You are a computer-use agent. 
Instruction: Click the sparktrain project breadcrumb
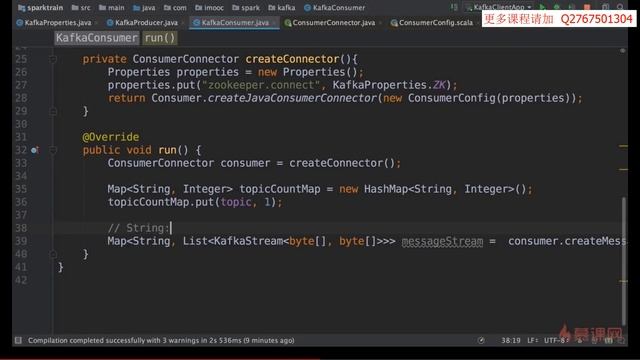tap(40, 7)
